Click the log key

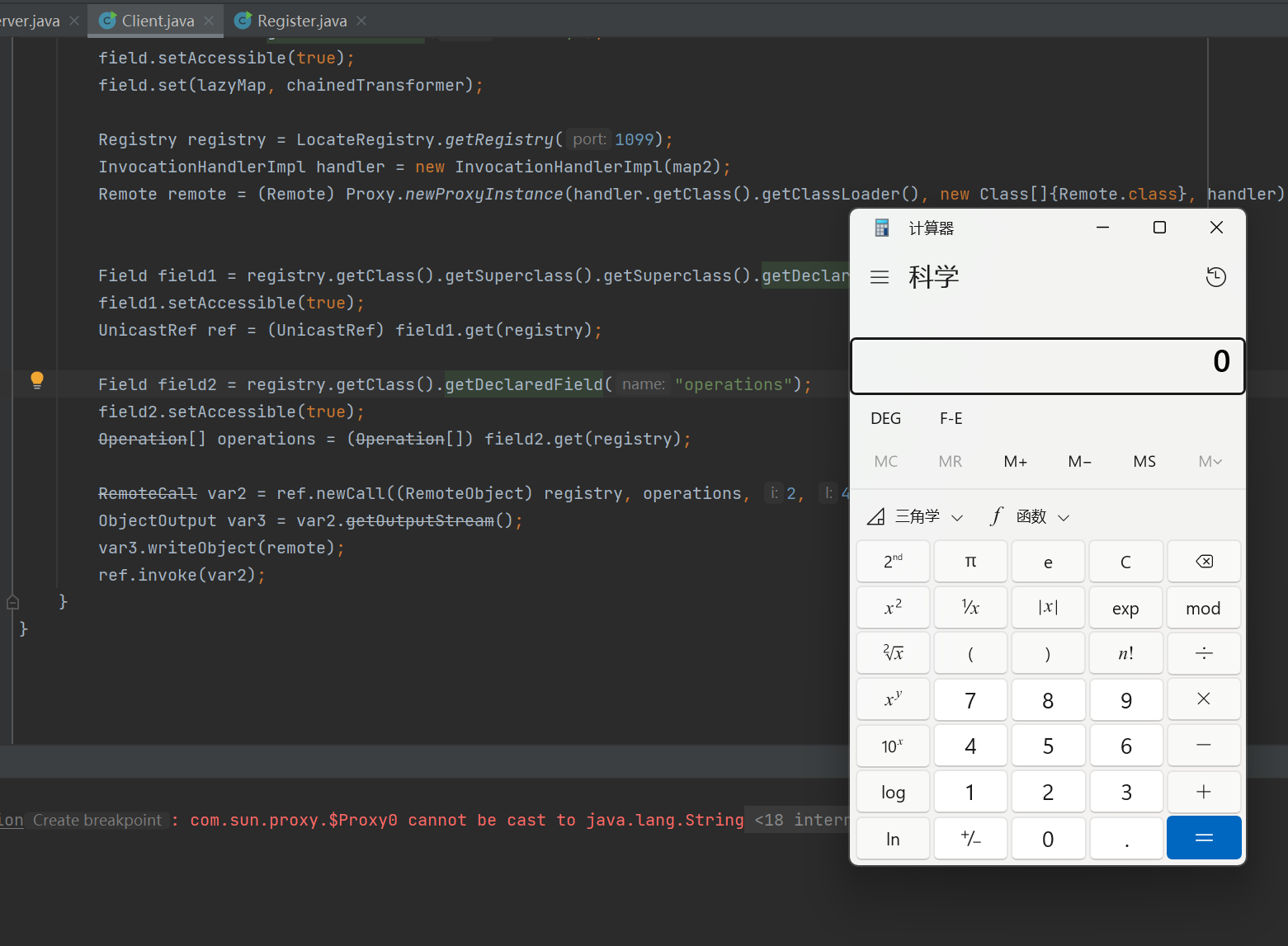click(x=893, y=793)
